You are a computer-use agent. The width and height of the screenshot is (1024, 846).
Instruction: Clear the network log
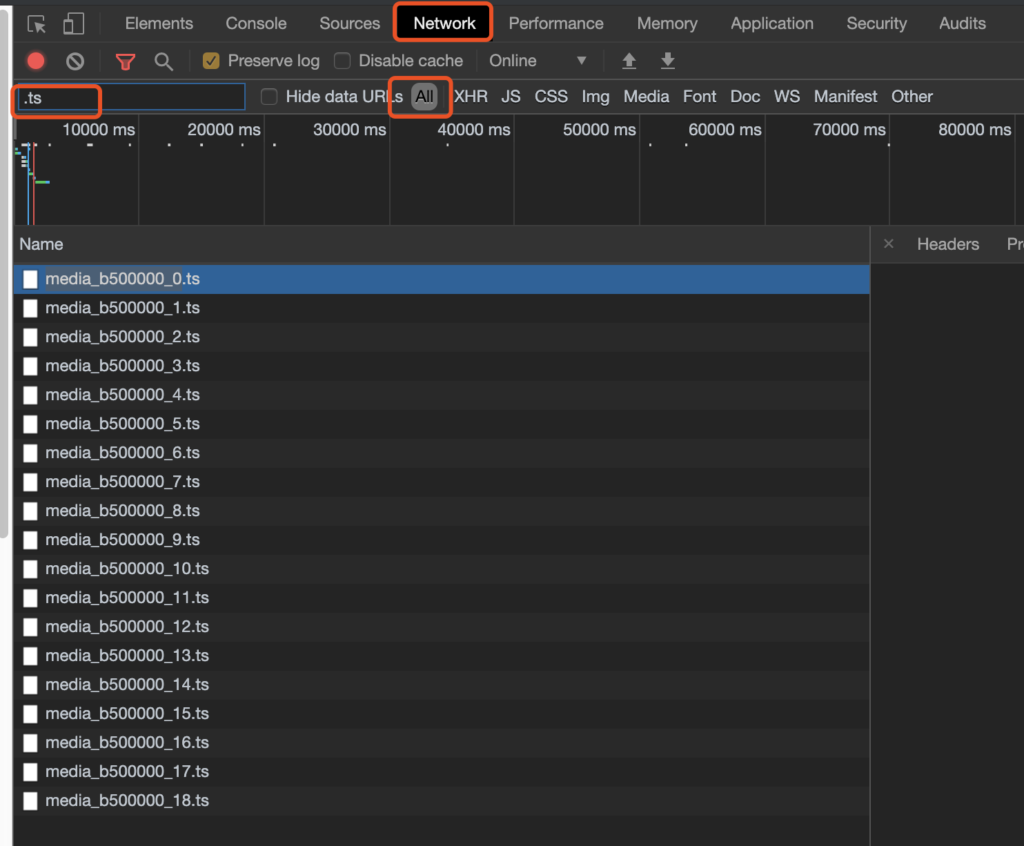pos(75,61)
